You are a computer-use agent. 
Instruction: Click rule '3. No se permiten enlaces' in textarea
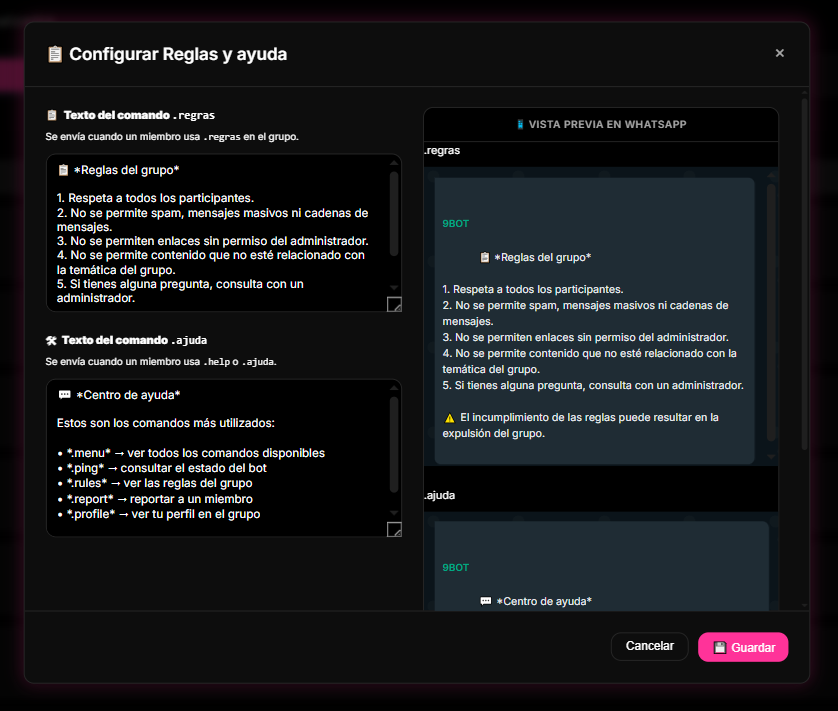coord(213,241)
